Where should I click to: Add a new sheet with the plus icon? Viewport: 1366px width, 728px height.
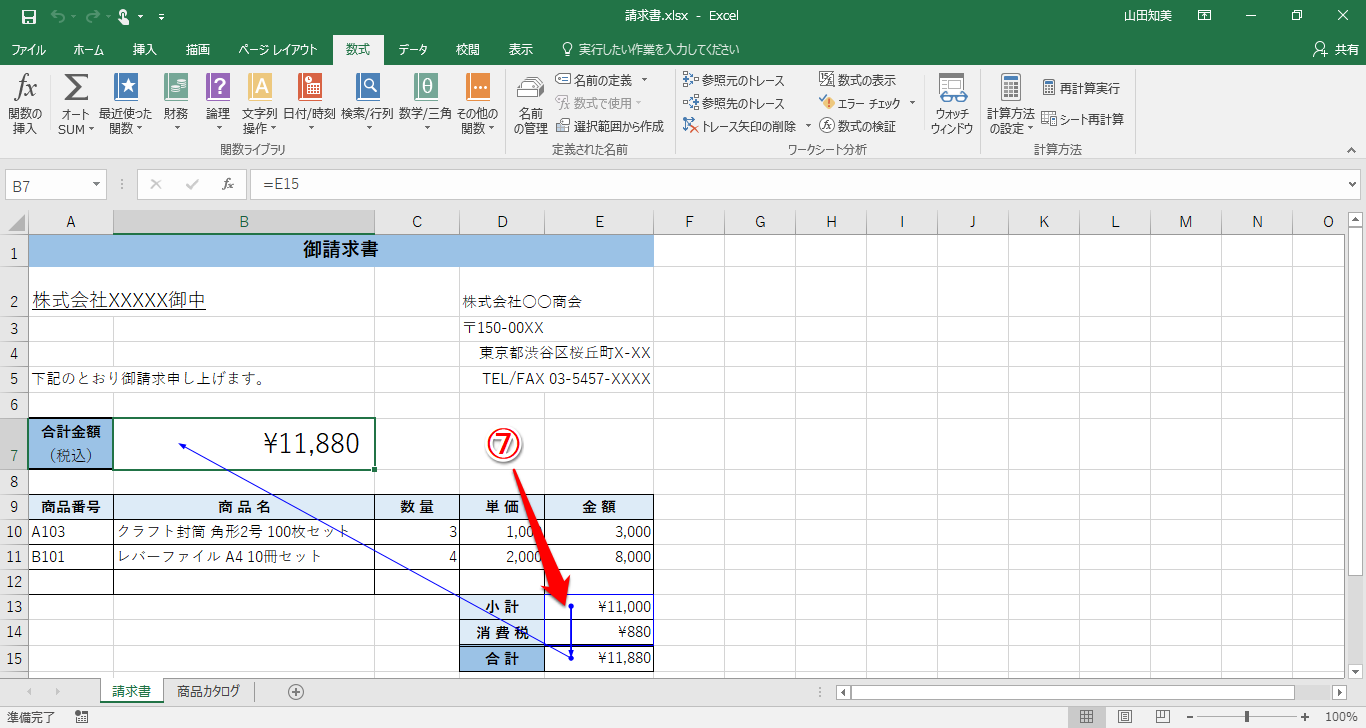[x=295, y=691]
